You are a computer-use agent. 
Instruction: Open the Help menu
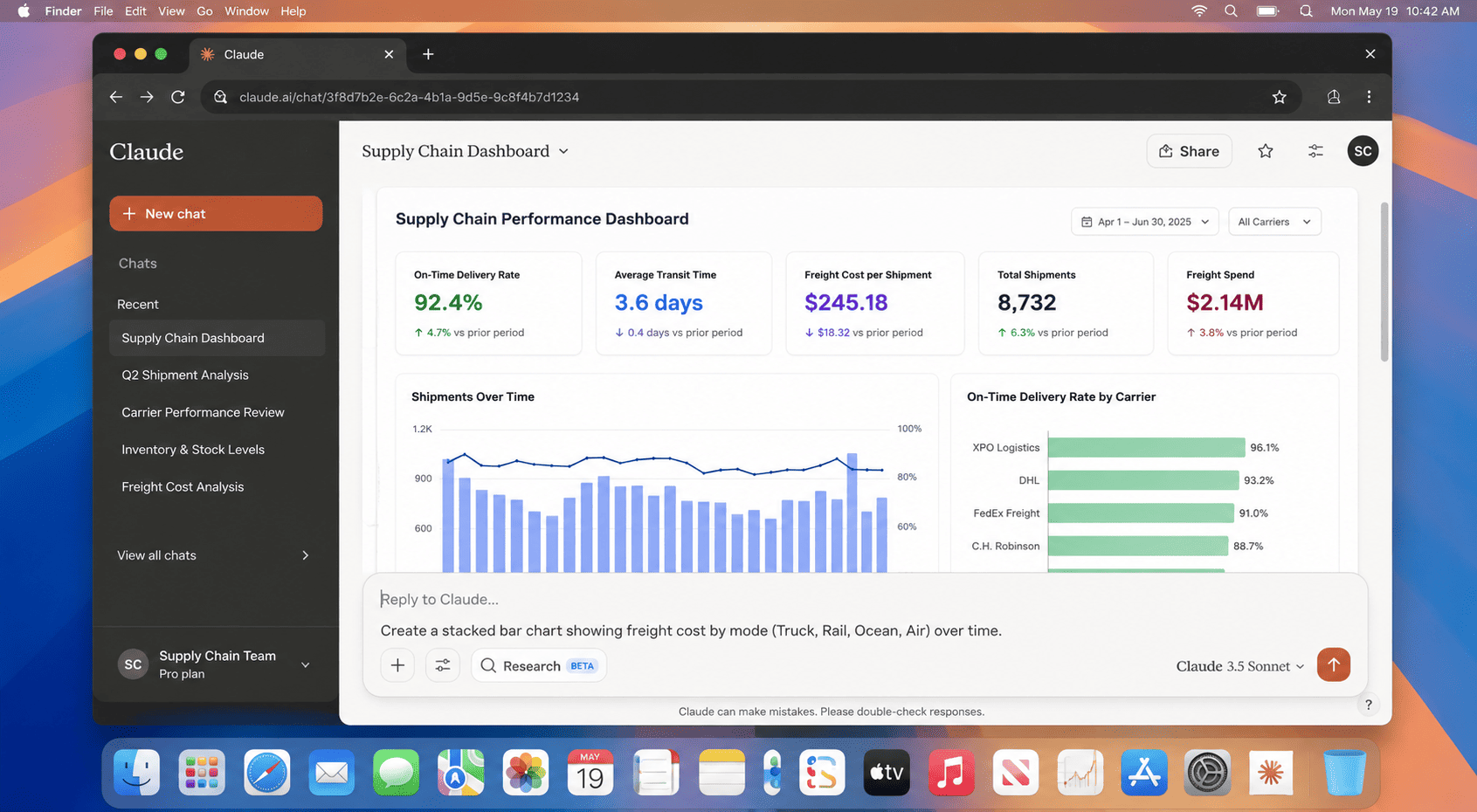point(293,11)
